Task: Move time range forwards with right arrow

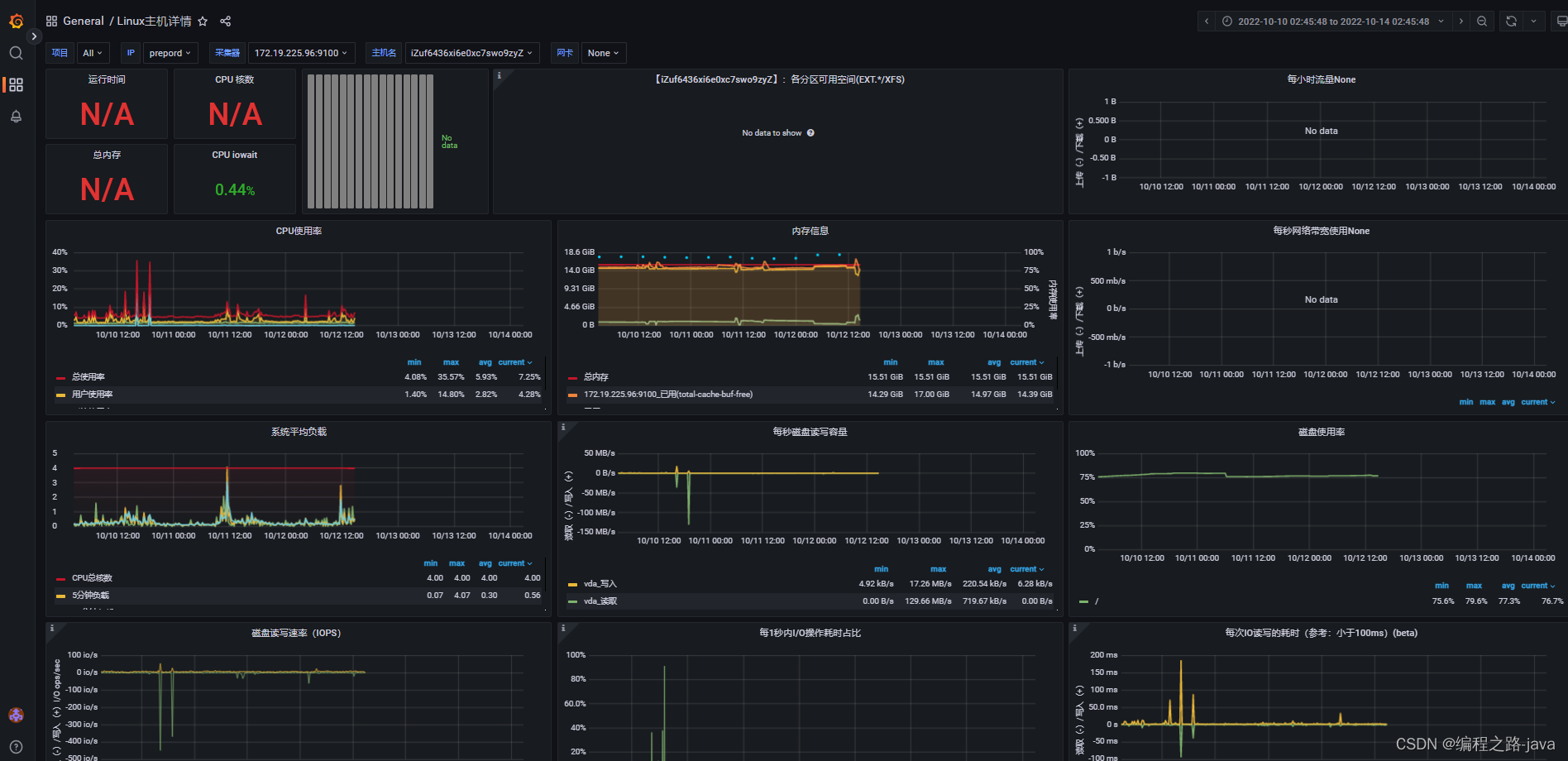Action: [x=1461, y=22]
